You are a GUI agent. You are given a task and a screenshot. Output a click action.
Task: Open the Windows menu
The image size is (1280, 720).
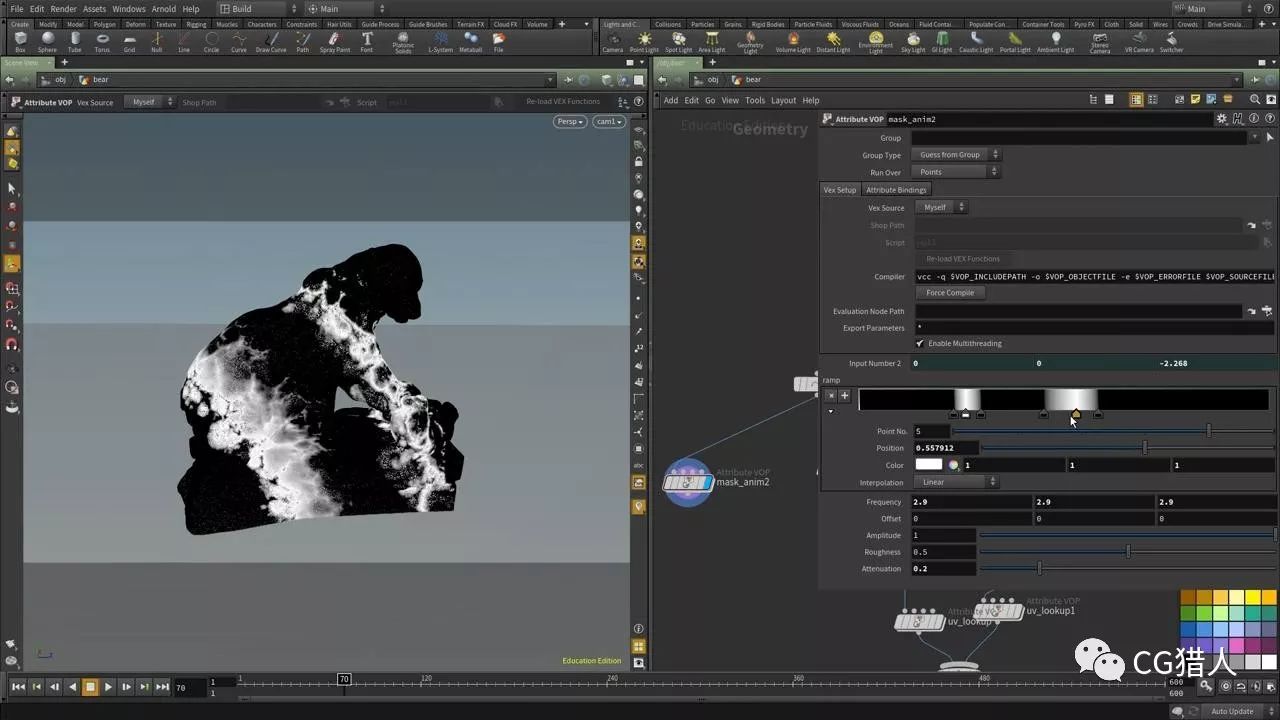[x=128, y=9]
